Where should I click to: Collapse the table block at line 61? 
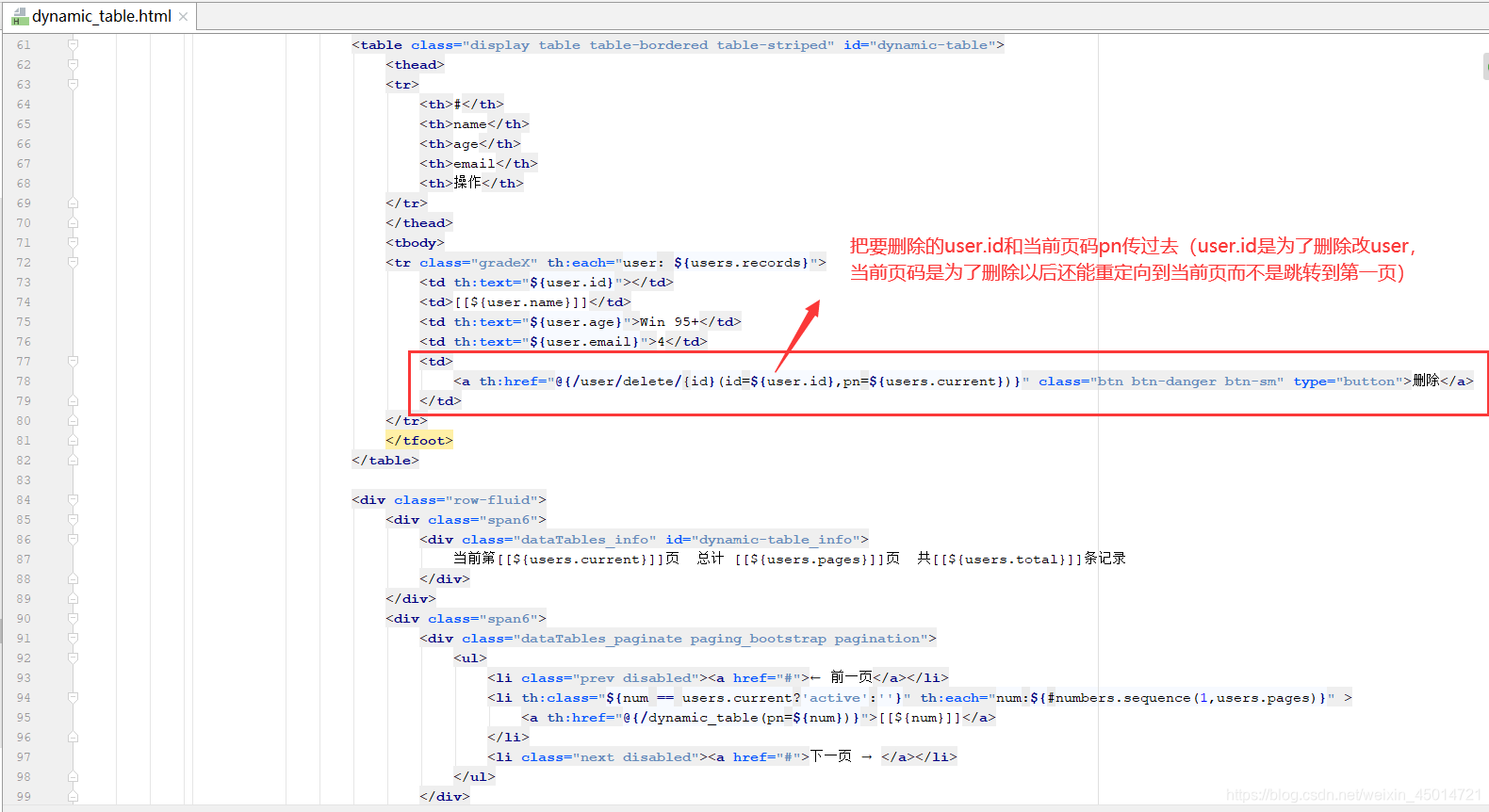(73, 44)
